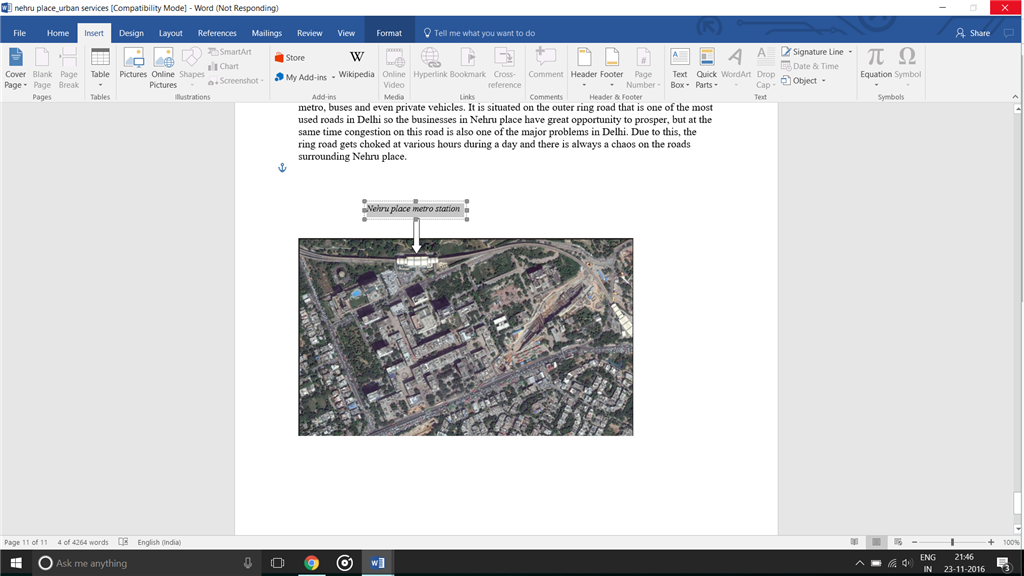
Task: Switch to Web Layout view in status bar
Action: click(898, 542)
